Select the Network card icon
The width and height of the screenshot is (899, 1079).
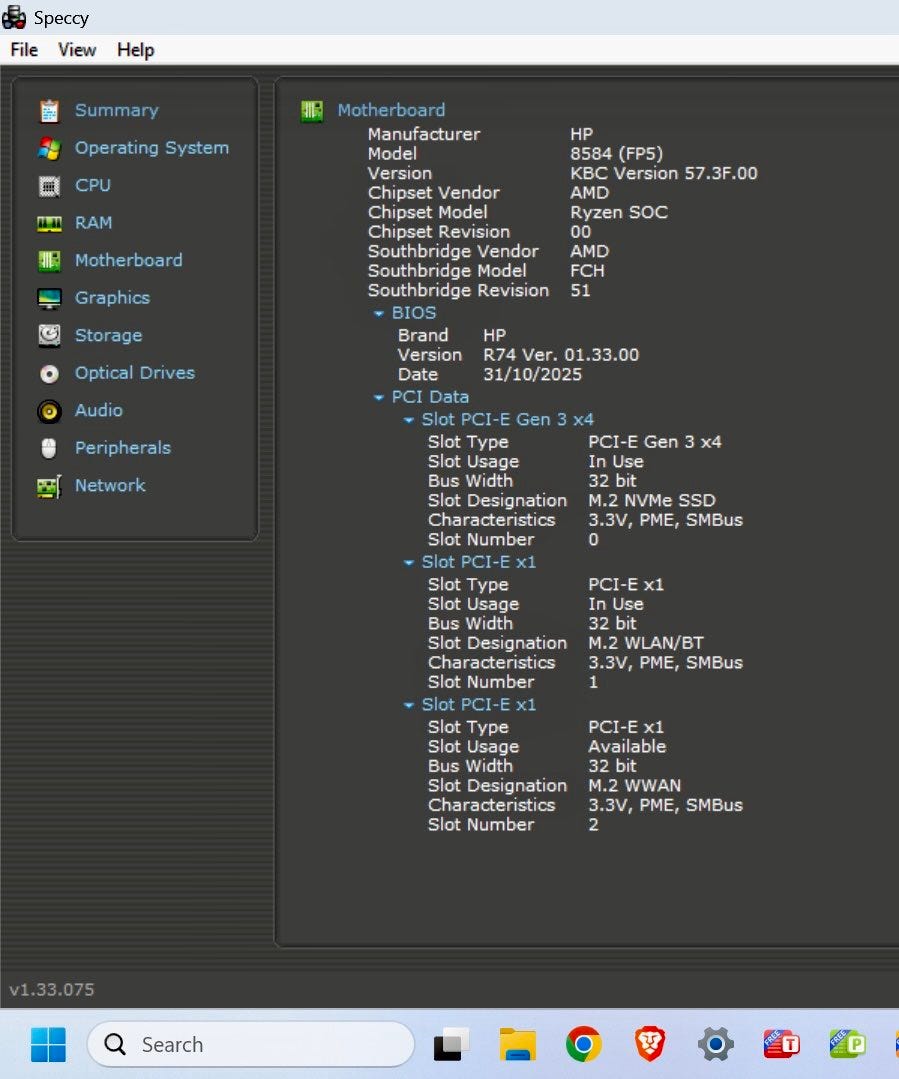coord(49,486)
